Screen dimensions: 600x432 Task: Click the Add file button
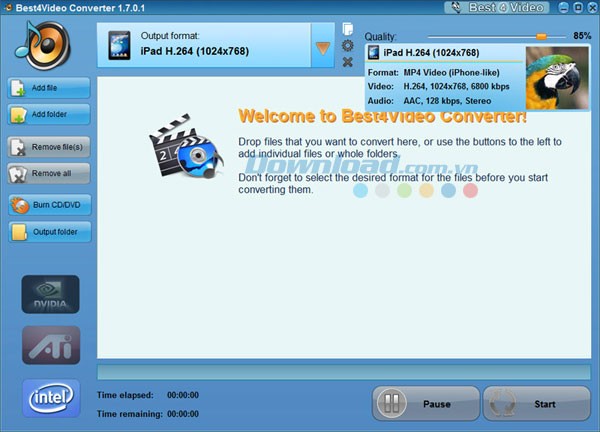tap(49, 88)
